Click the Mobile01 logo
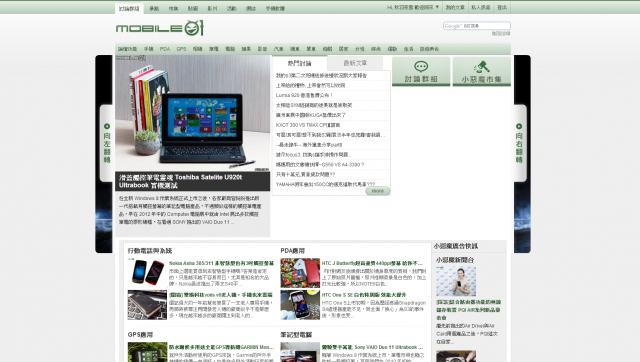Screen dimensions: 640x362 click(x=160, y=28)
